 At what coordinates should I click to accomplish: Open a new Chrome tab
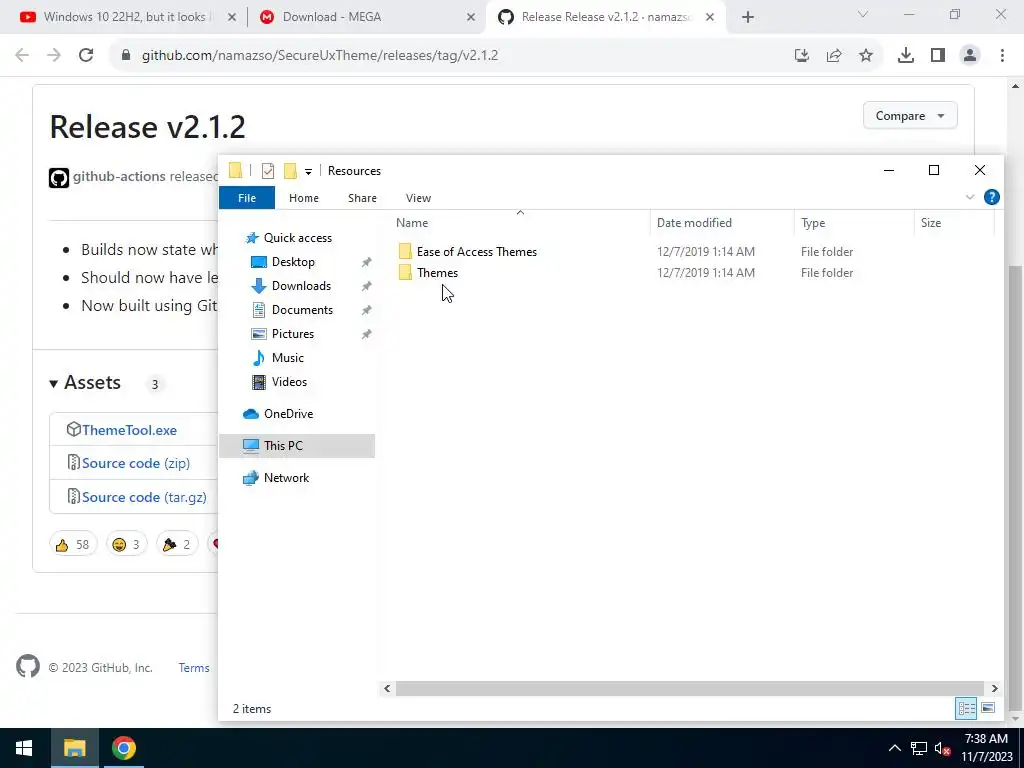[748, 18]
